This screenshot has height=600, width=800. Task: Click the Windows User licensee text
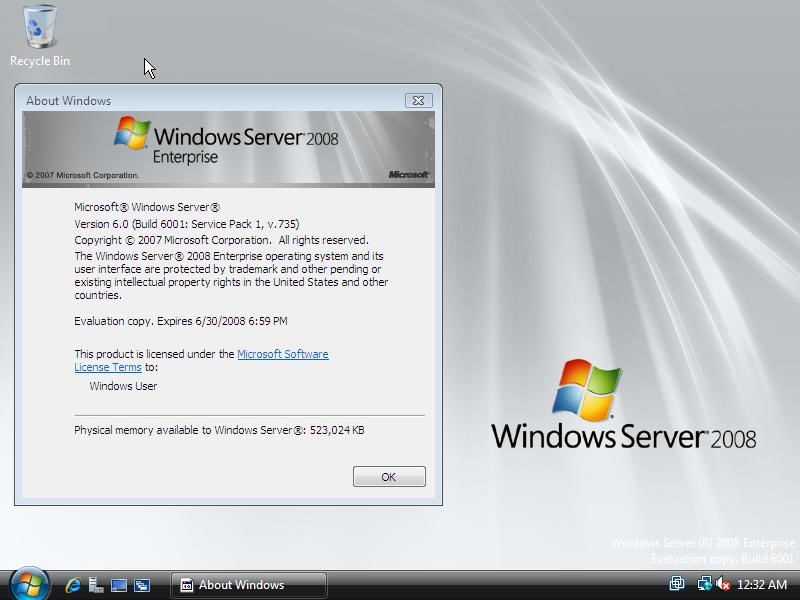123,386
